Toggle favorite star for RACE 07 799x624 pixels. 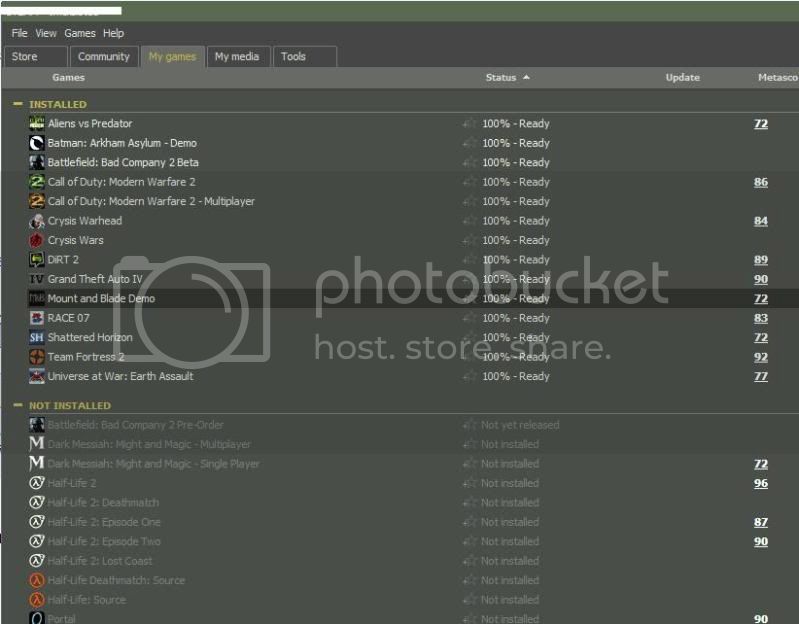tap(469, 318)
